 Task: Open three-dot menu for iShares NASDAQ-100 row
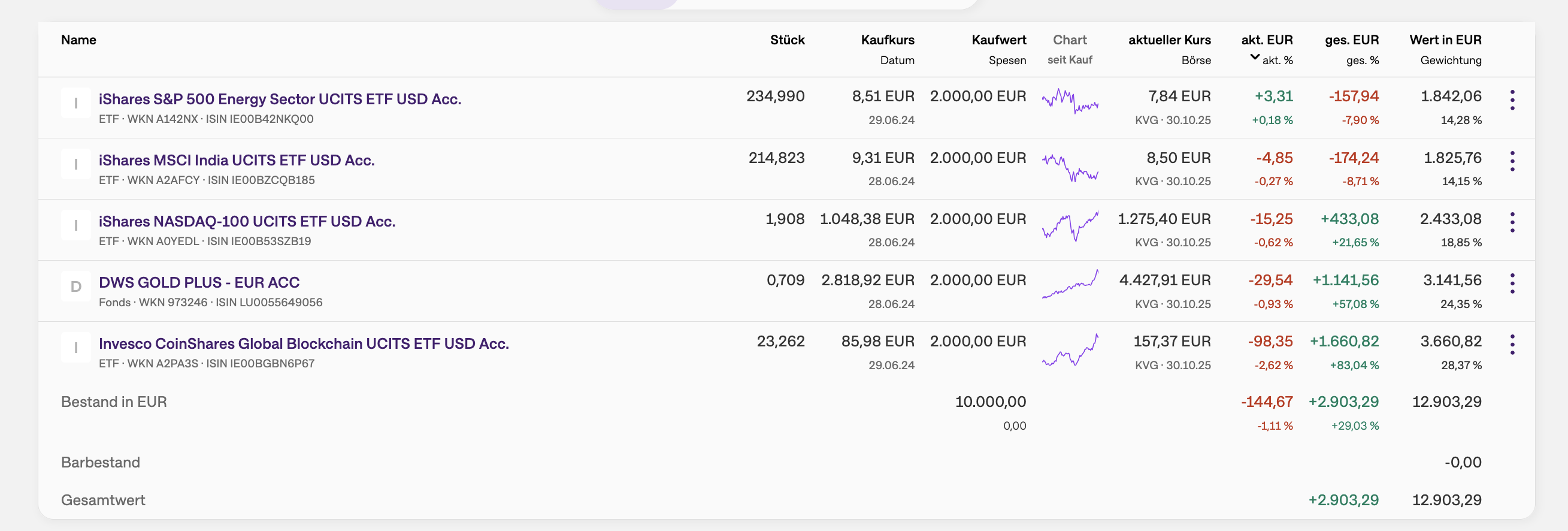pyautogui.click(x=1512, y=222)
